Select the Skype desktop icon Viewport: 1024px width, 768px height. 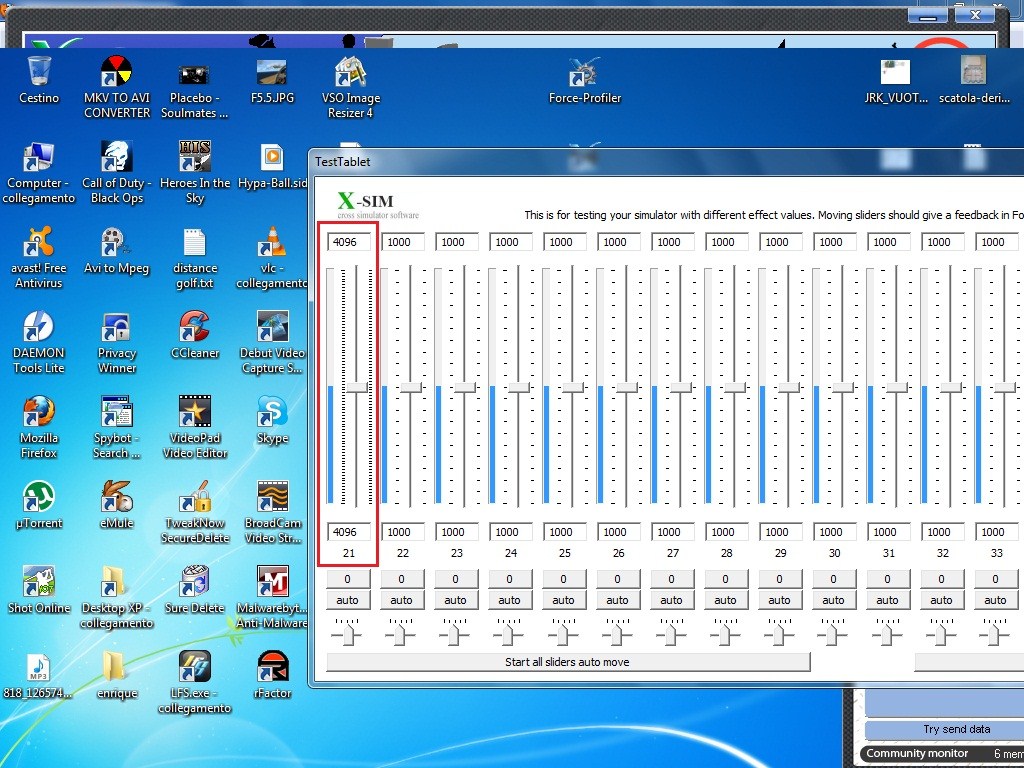272,412
